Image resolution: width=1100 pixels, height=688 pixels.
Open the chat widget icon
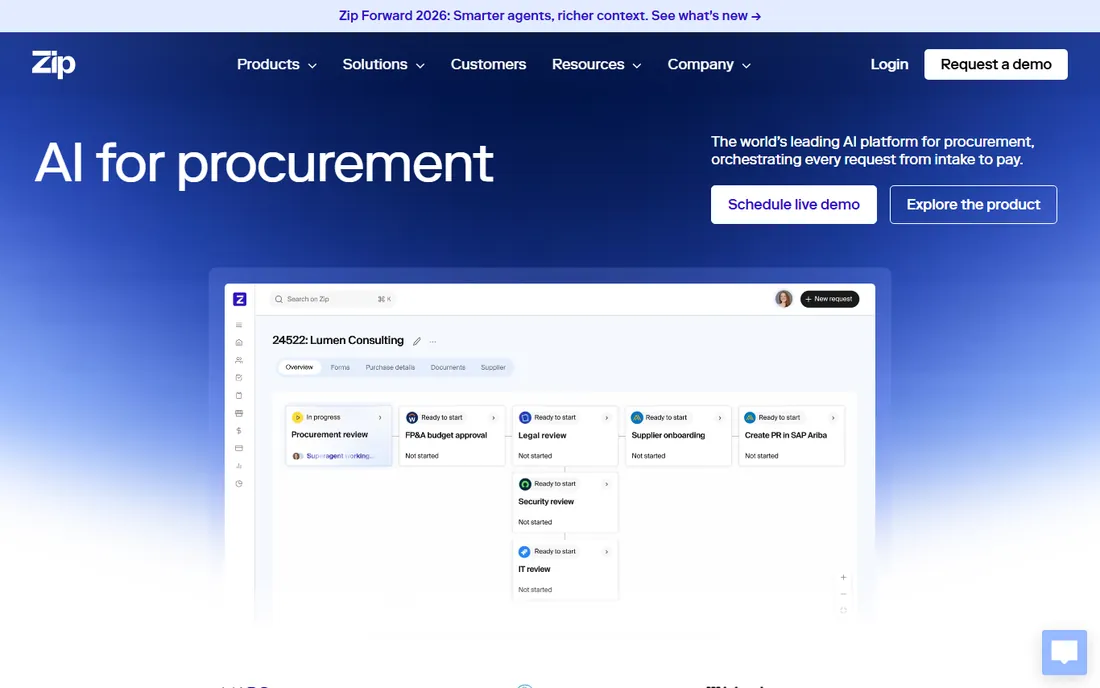point(1064,652)
